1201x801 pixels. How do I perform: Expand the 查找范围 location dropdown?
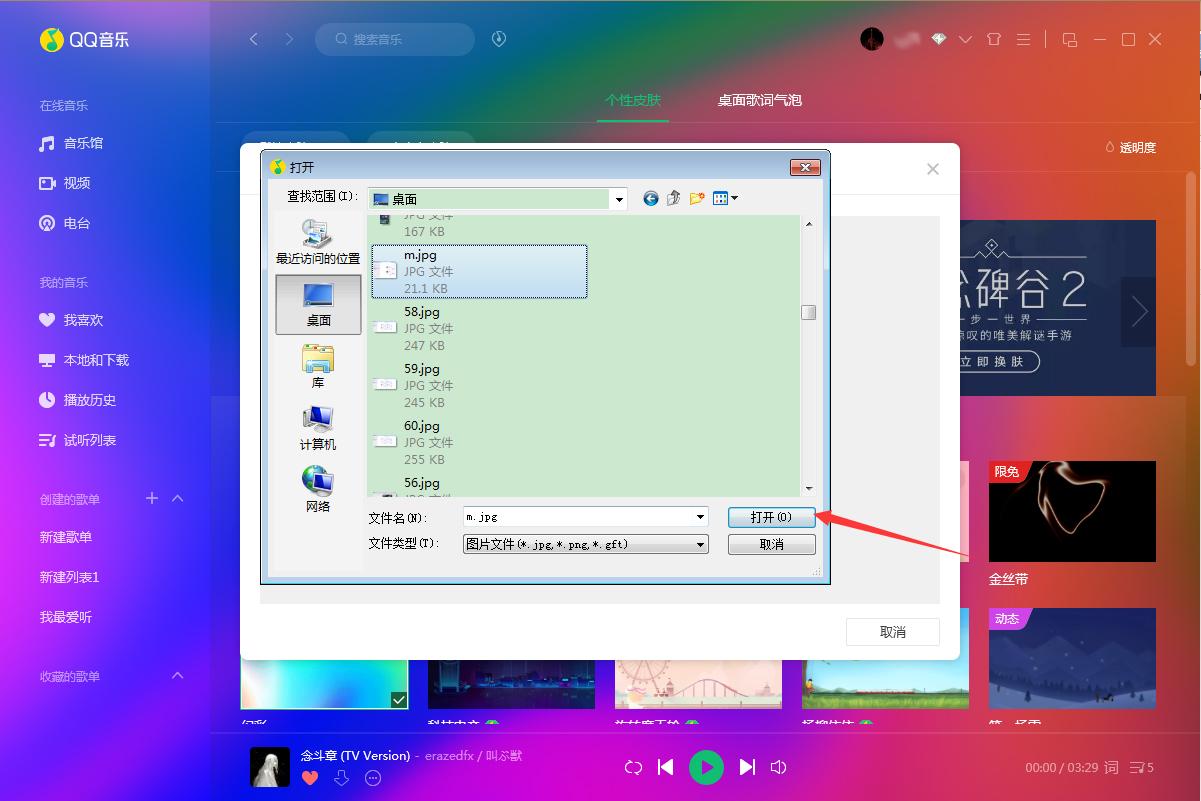point(619,199)
